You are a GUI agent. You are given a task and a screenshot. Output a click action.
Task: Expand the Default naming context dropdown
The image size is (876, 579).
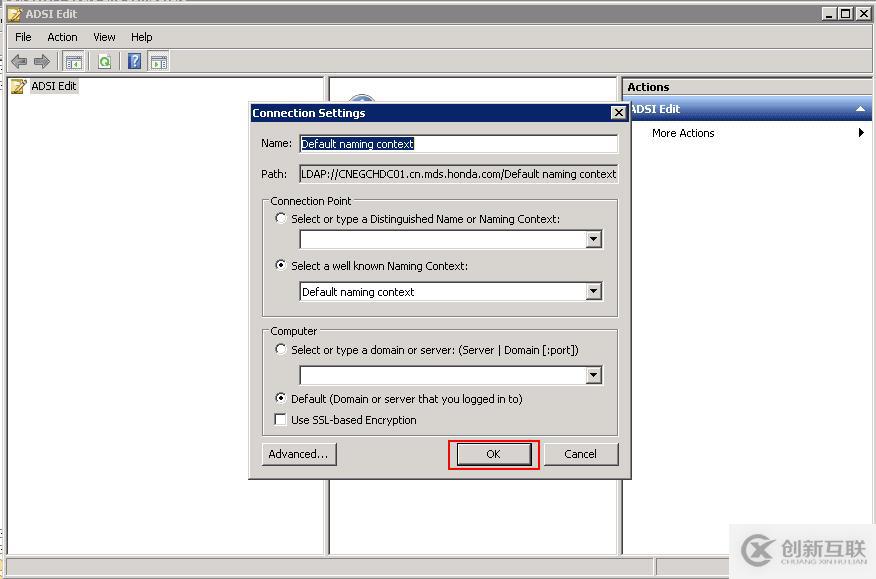coord(593,292)
